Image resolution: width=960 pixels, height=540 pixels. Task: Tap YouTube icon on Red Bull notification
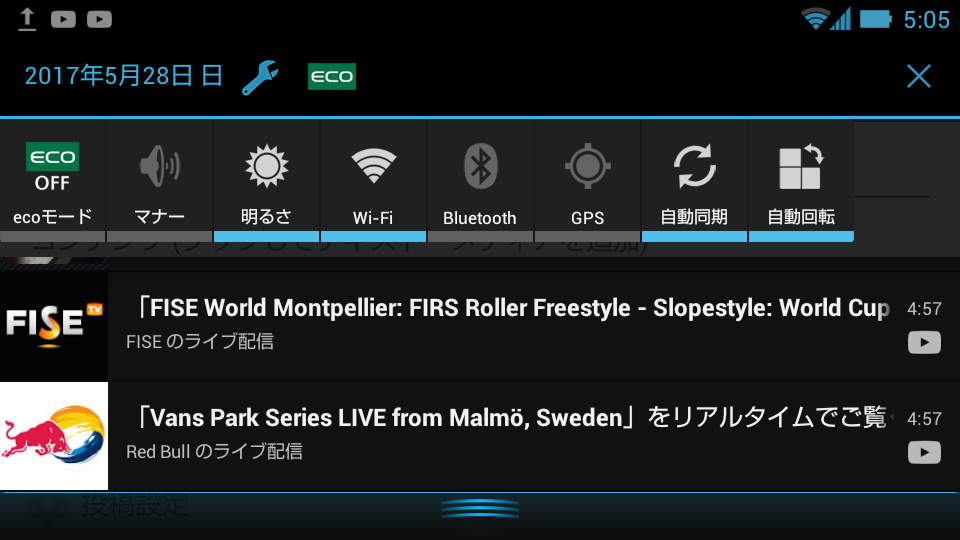[x=924, y=452]
